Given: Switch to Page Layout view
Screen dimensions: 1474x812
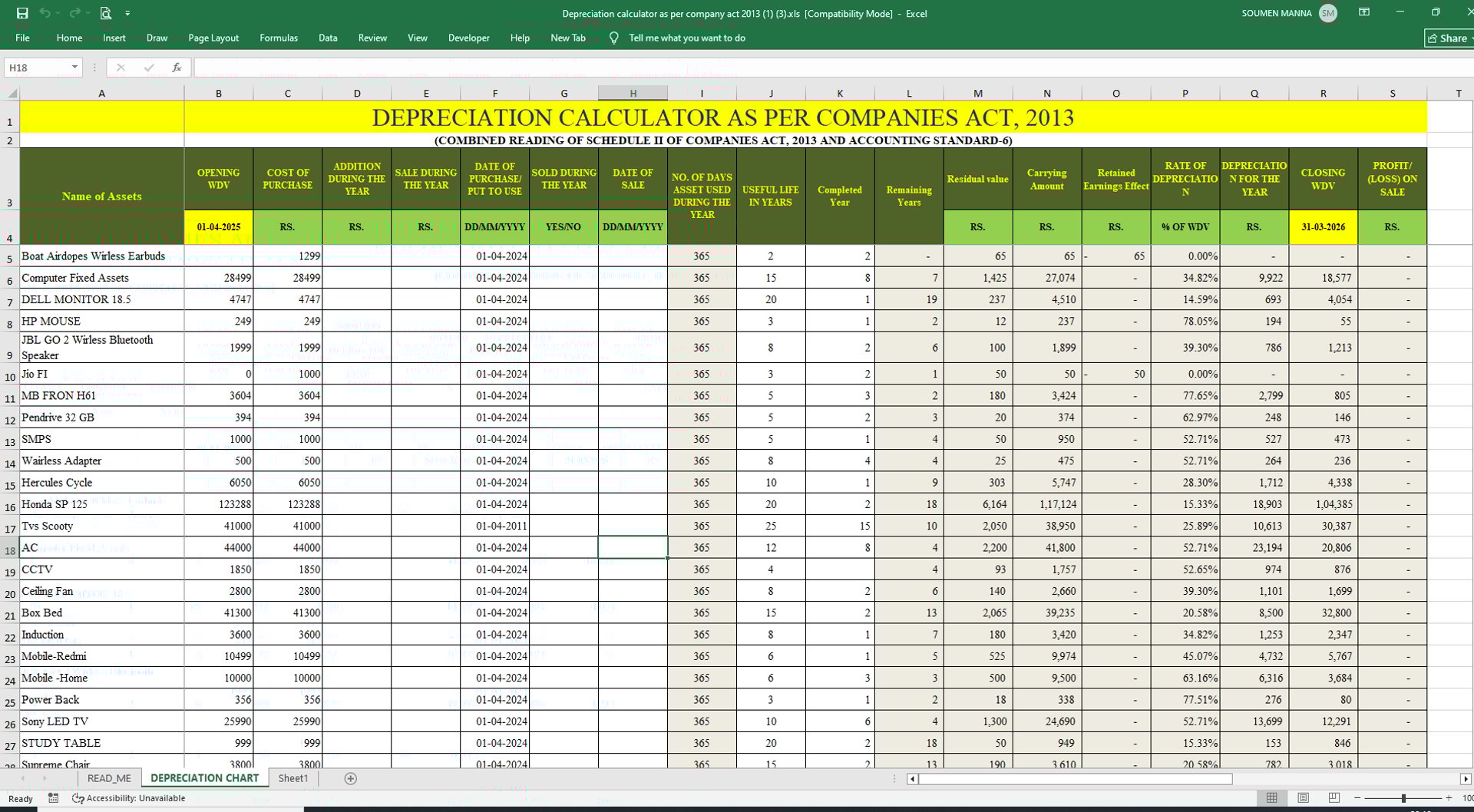Looking at the screenshot, I should click(x=1303, y=798).
